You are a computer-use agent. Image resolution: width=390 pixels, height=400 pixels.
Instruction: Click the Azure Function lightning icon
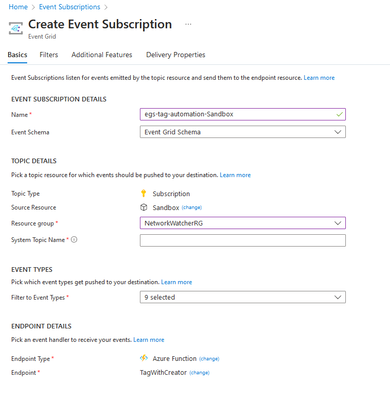144,358
